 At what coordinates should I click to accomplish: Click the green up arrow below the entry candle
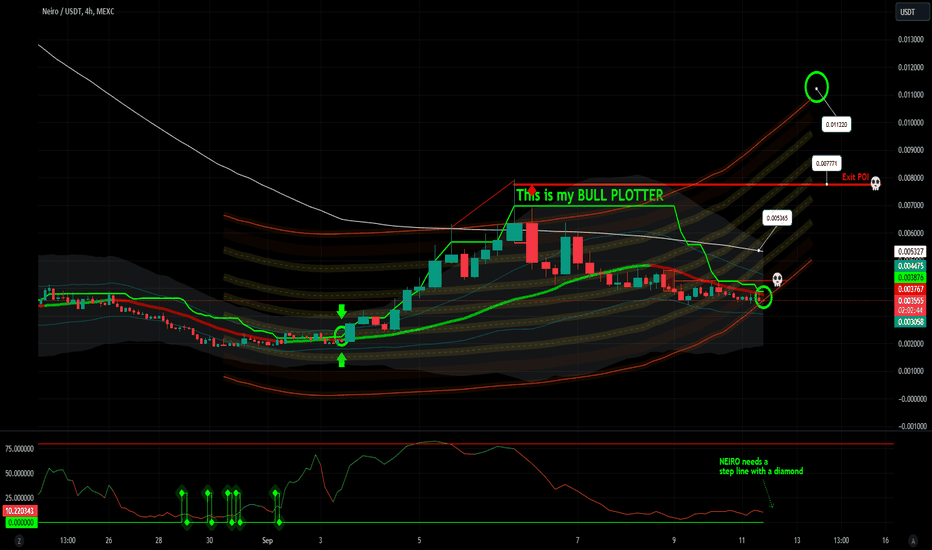(341, 360)
